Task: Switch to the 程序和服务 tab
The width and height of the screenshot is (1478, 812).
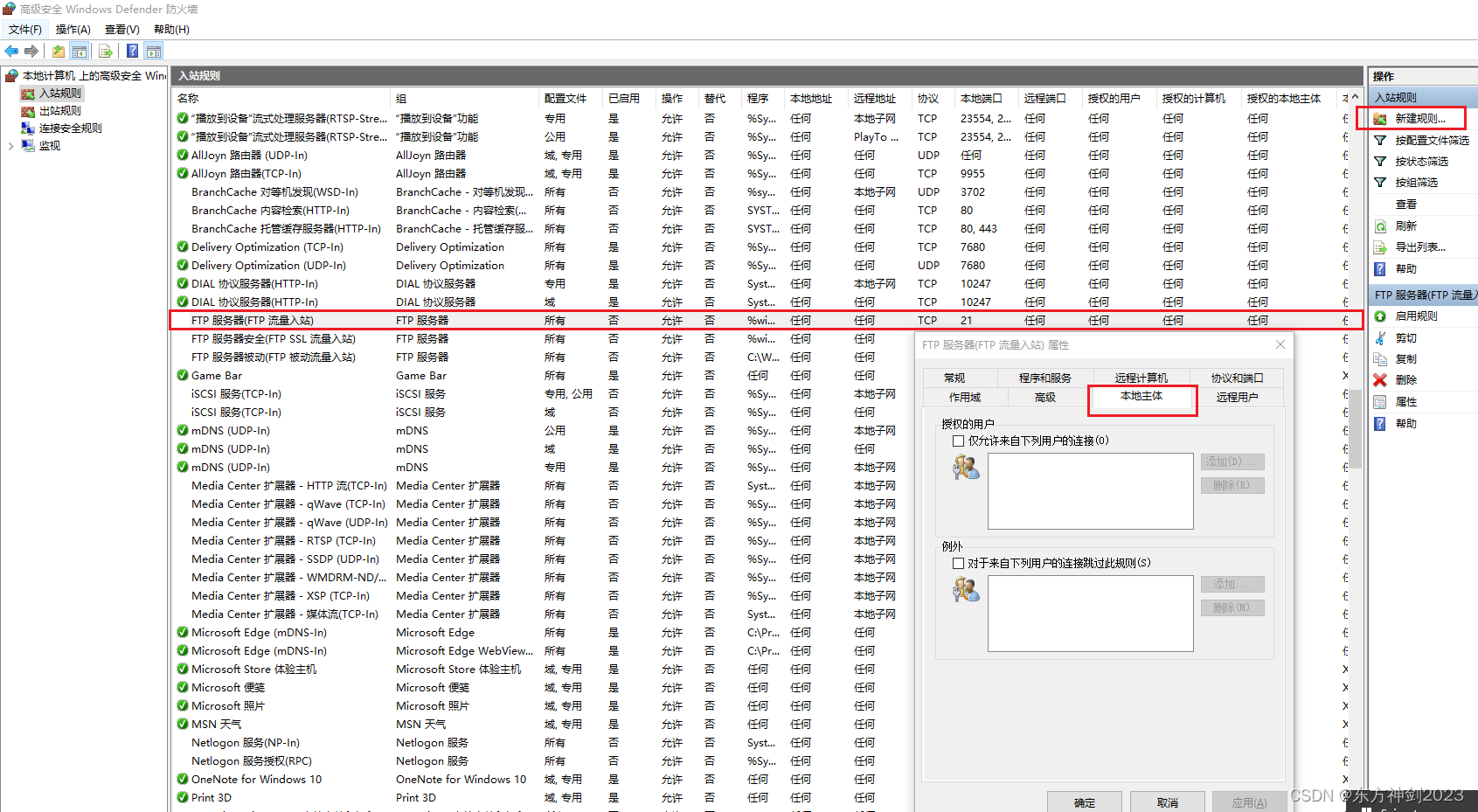Action: click(x=1044, y=378)
